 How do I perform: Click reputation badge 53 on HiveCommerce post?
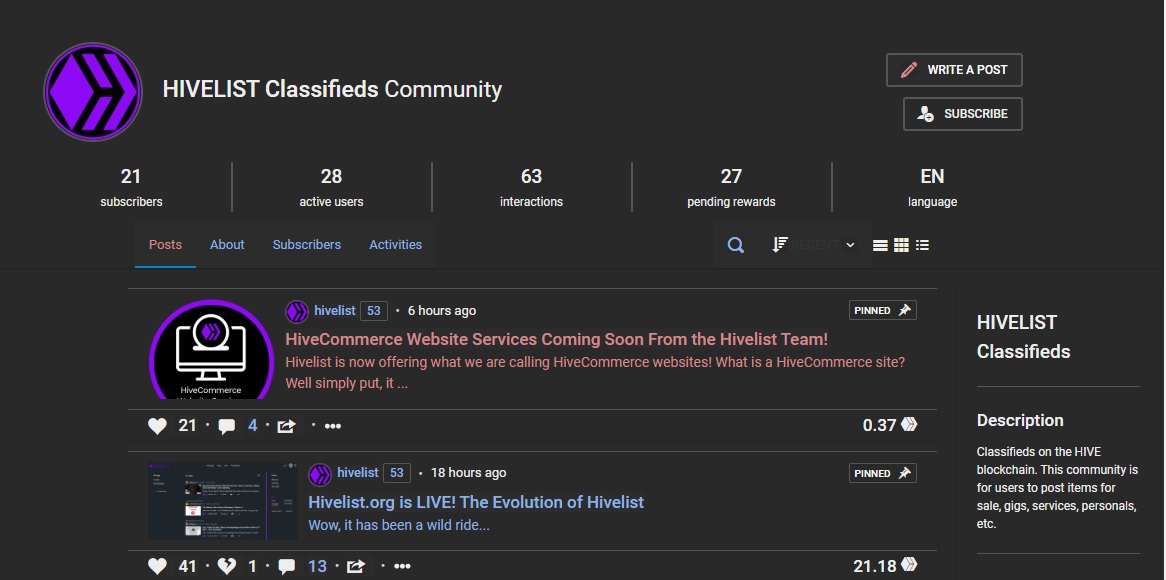[x=374, y=311]
